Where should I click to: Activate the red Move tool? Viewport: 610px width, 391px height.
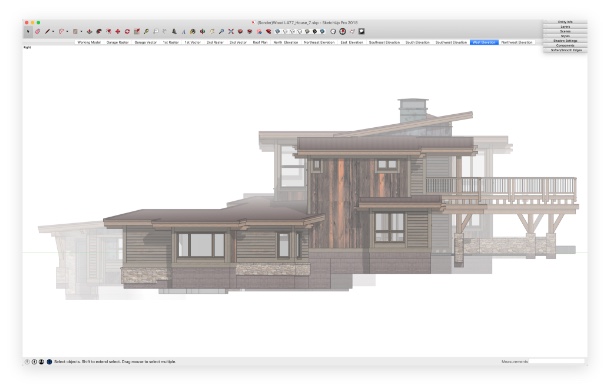tap(117, 32)
